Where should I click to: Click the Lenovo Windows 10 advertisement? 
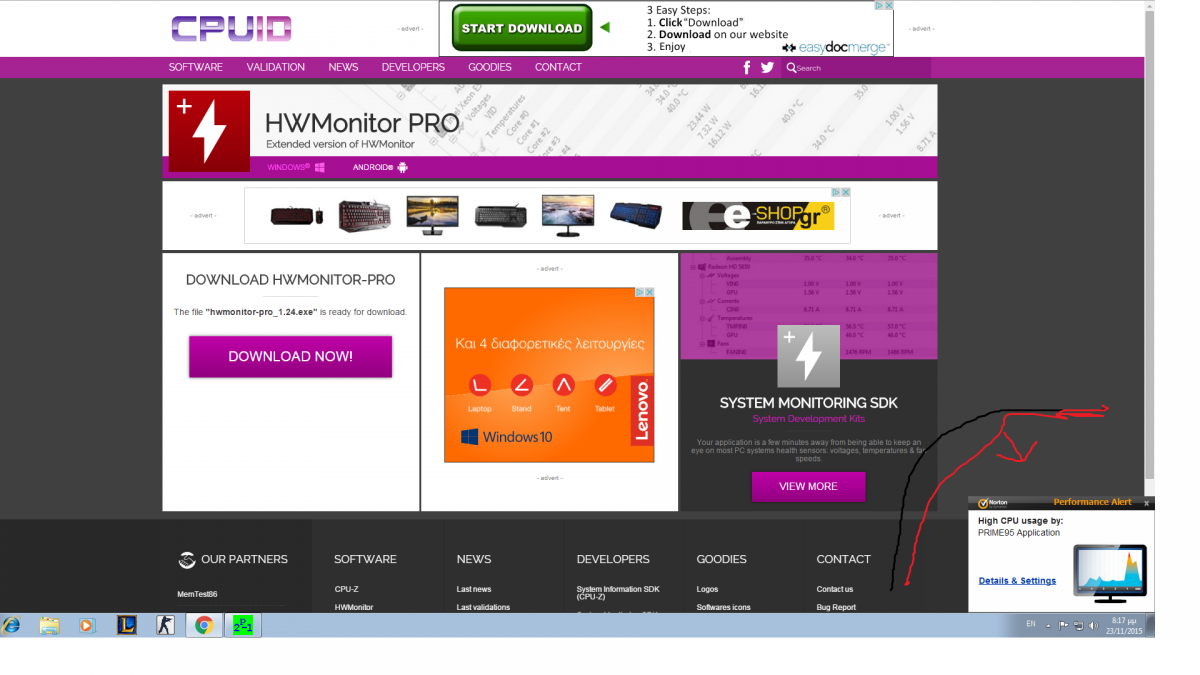[x=549, y=375]
